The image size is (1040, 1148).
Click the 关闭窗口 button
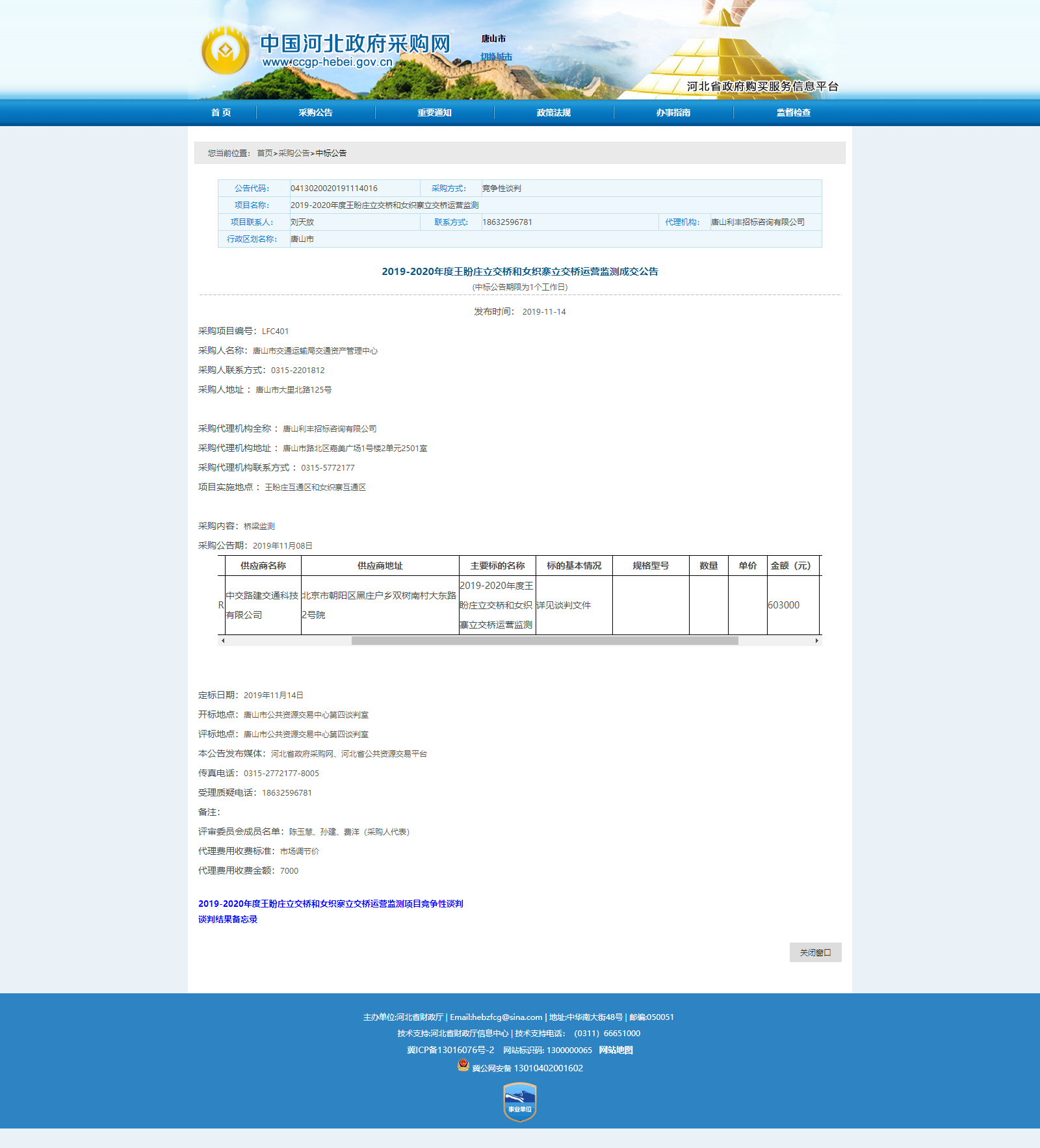tap(816, 952)
